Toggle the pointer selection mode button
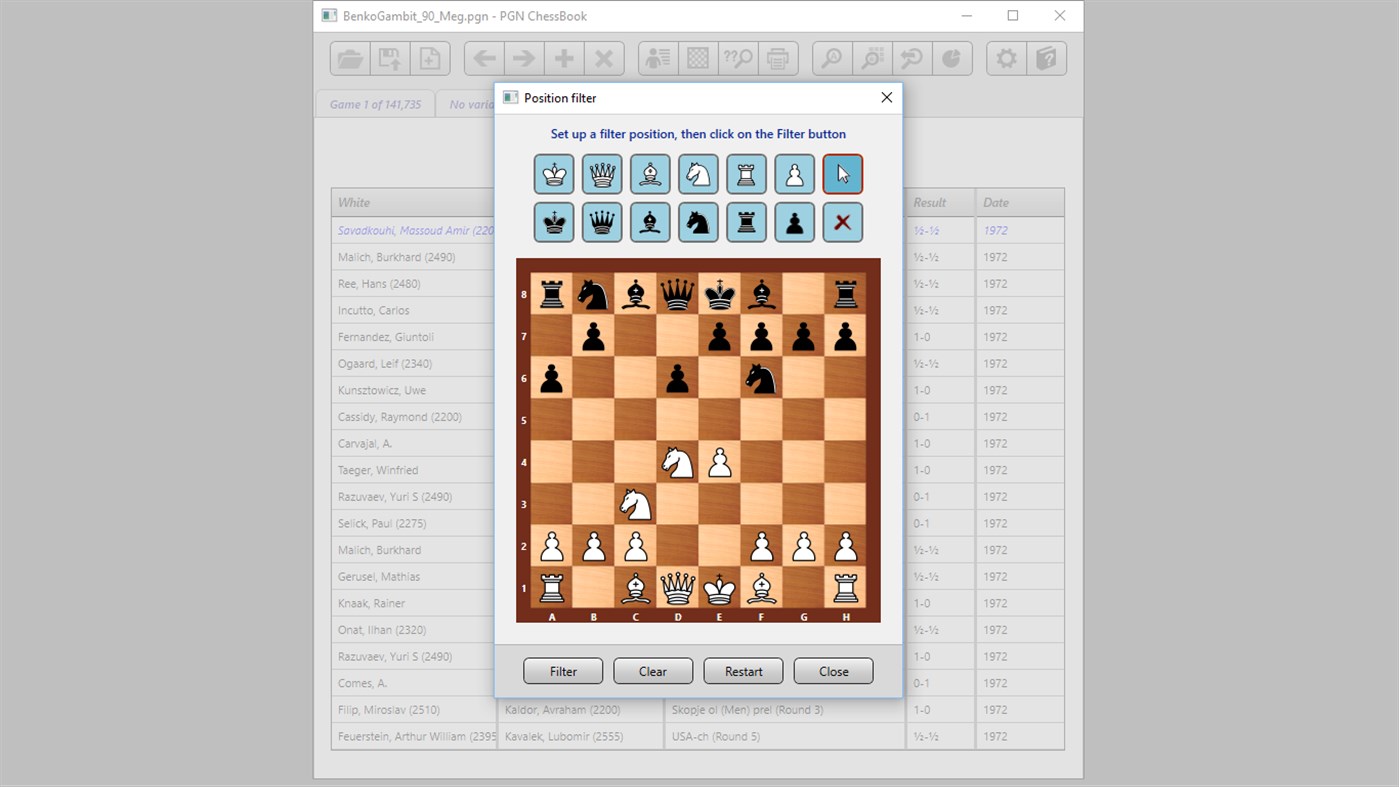This screenshot has height=787, width=1399. (x=842, y=173)
